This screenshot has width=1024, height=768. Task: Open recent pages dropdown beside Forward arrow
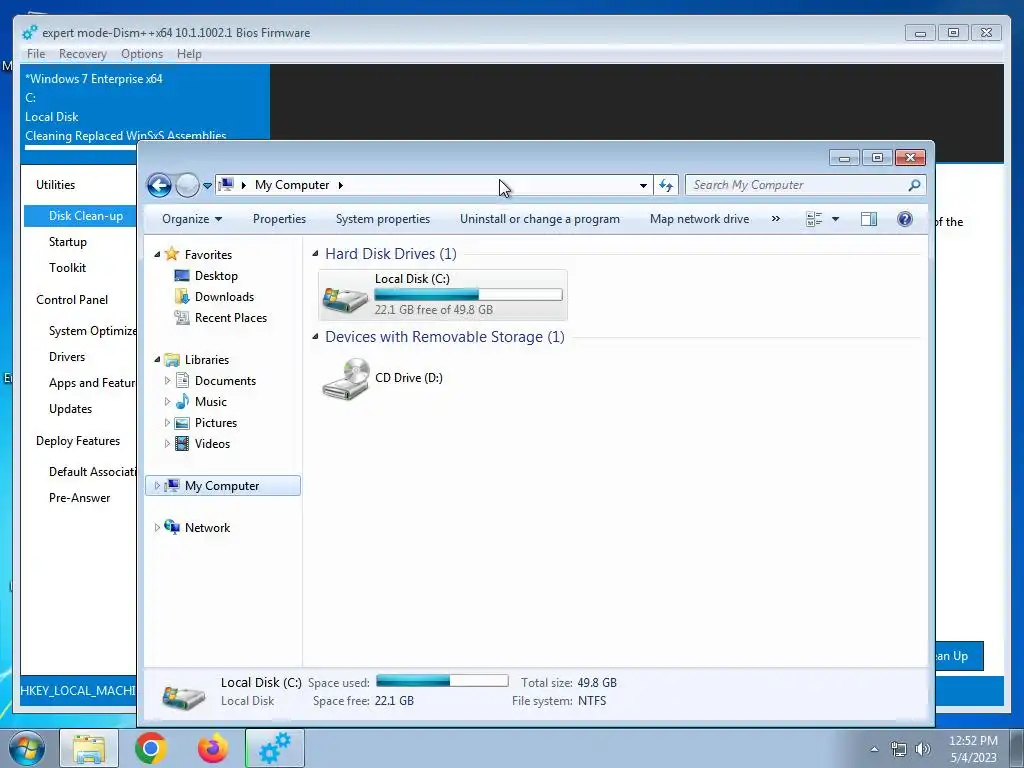click(x=207, y=185)
